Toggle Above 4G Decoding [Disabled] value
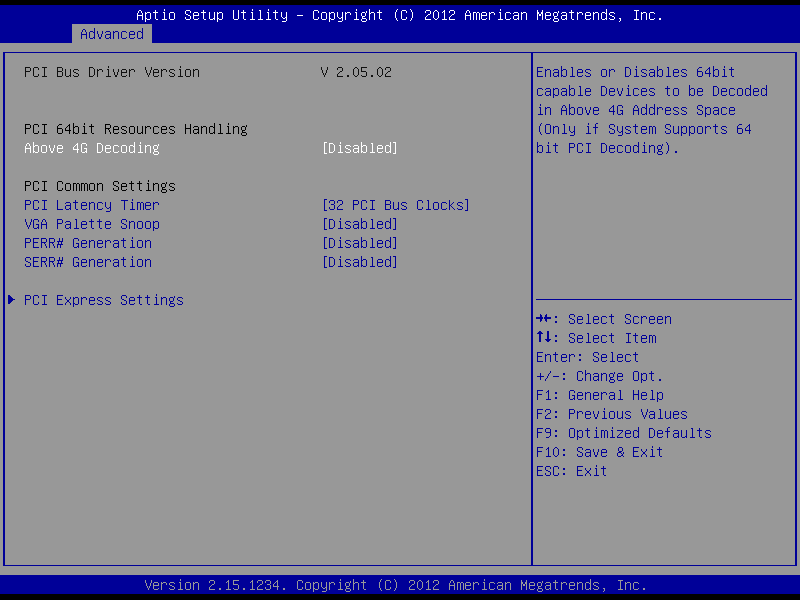 click(360, 148)
